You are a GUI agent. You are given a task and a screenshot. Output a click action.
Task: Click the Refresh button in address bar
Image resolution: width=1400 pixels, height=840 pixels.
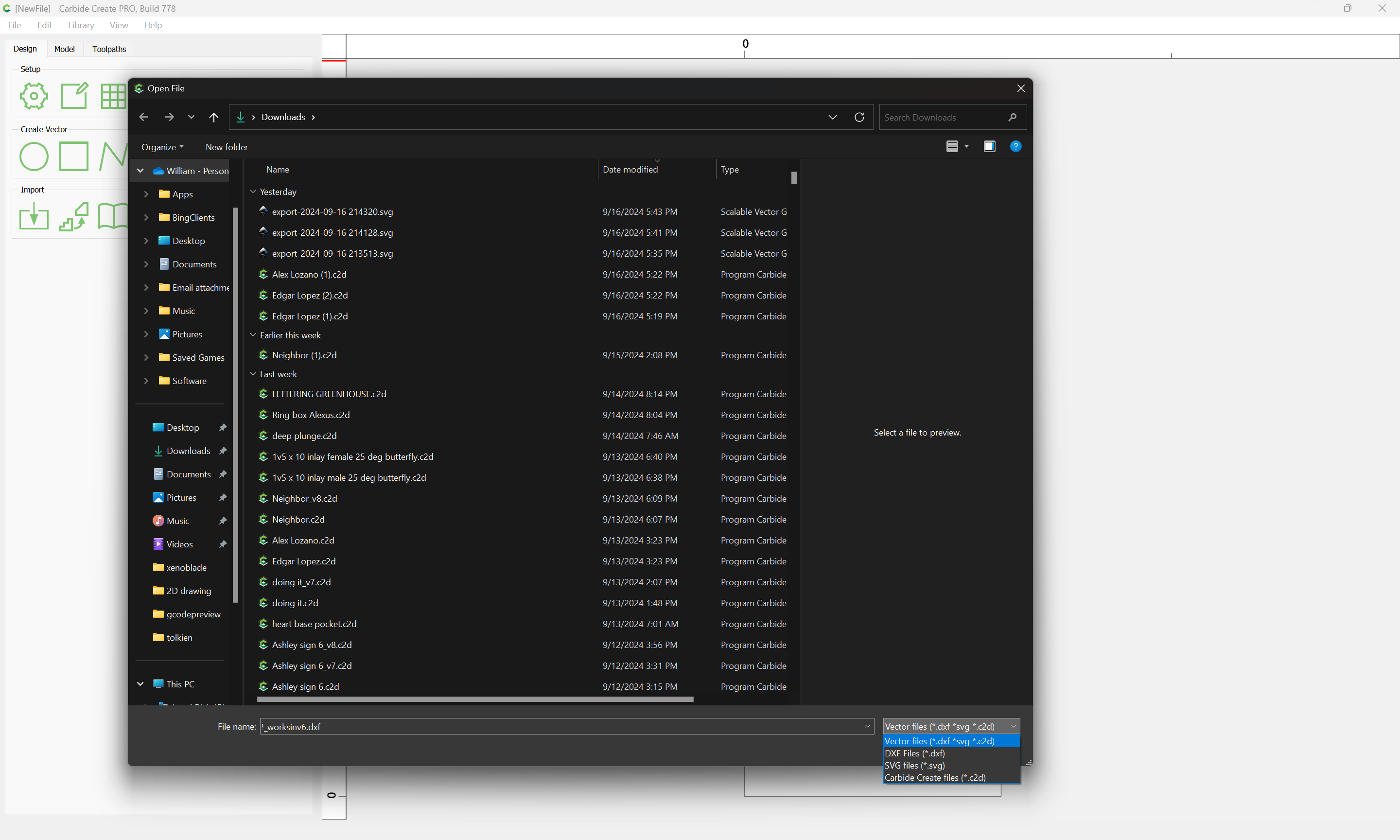[859, 117]
